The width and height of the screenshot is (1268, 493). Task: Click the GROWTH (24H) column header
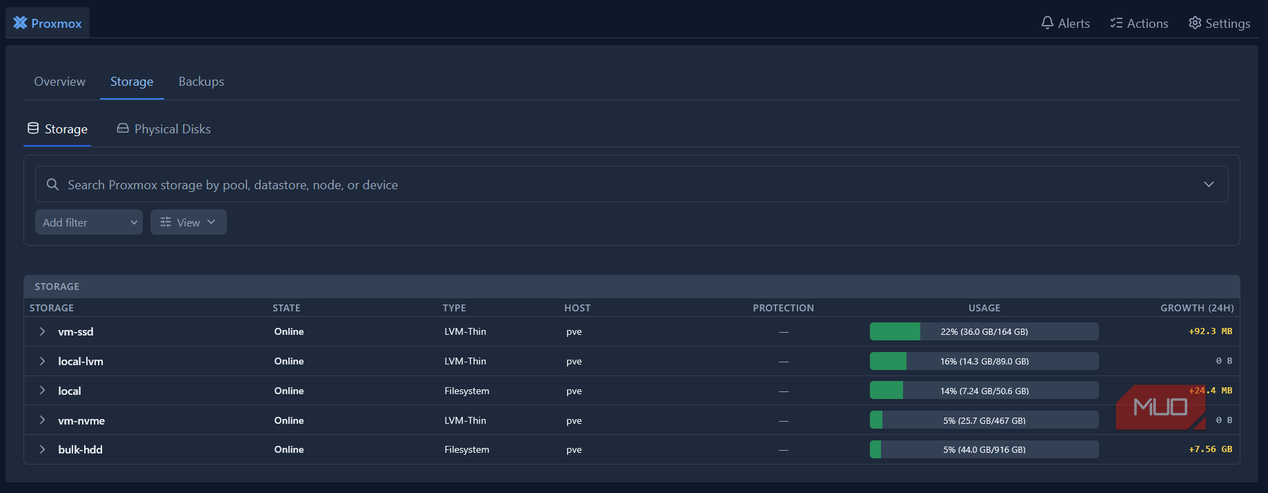[1197, 308]
